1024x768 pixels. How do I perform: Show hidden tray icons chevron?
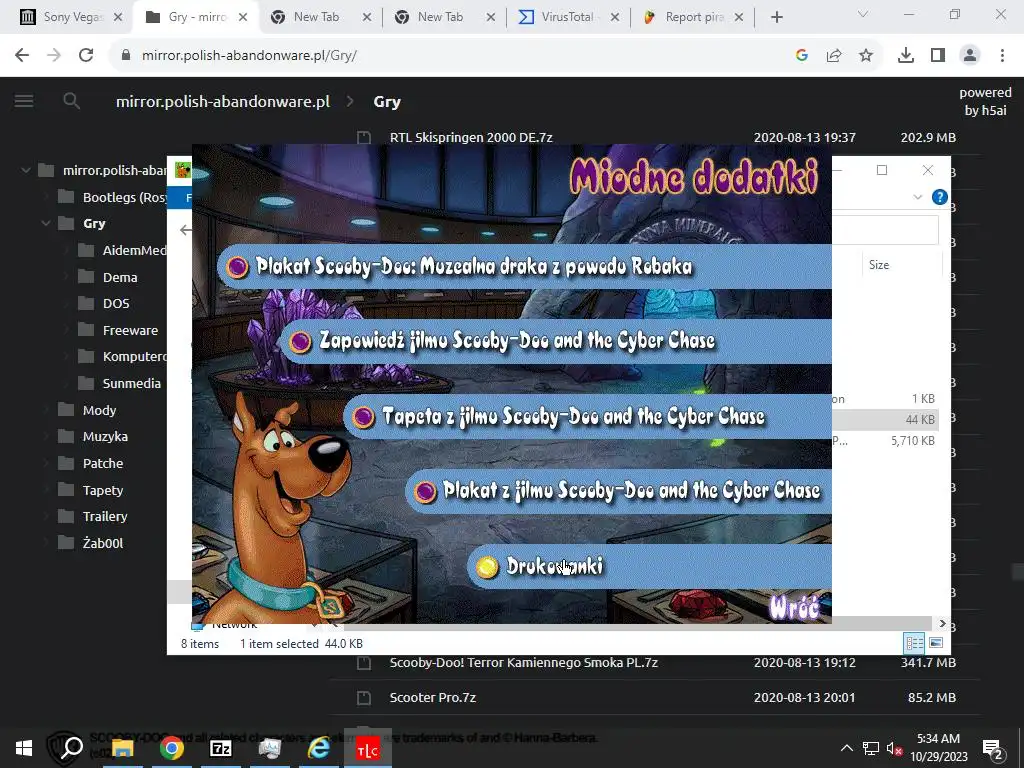pyautogui.click(x=846, y=748)
